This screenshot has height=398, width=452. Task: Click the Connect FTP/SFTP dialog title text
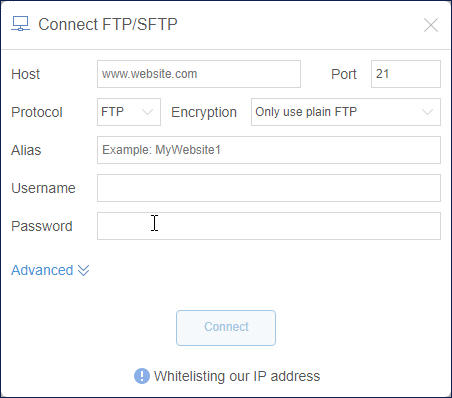108,24
